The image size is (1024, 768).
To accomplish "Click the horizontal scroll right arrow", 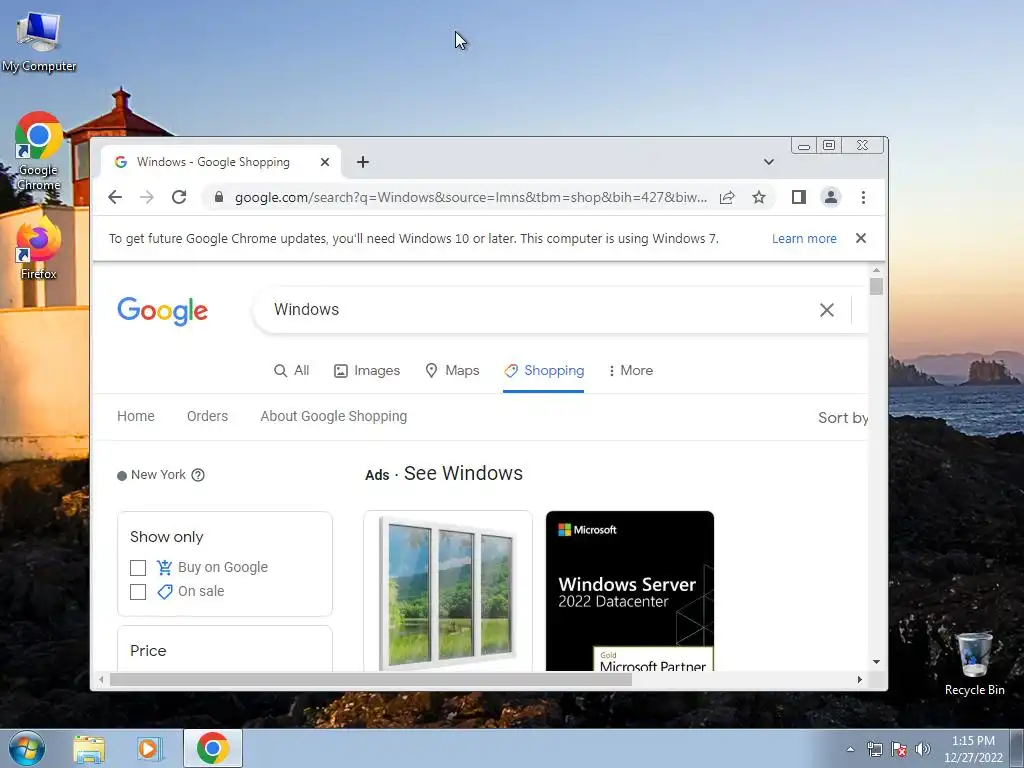I will click(859, 680).
